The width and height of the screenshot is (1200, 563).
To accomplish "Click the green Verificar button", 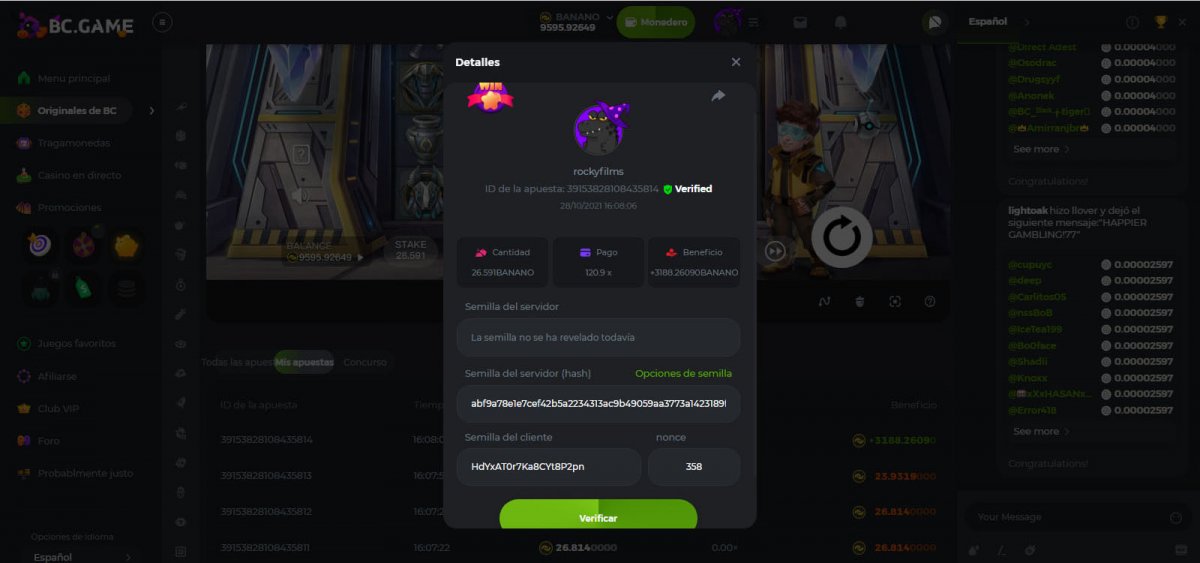I will pos(598,517).
